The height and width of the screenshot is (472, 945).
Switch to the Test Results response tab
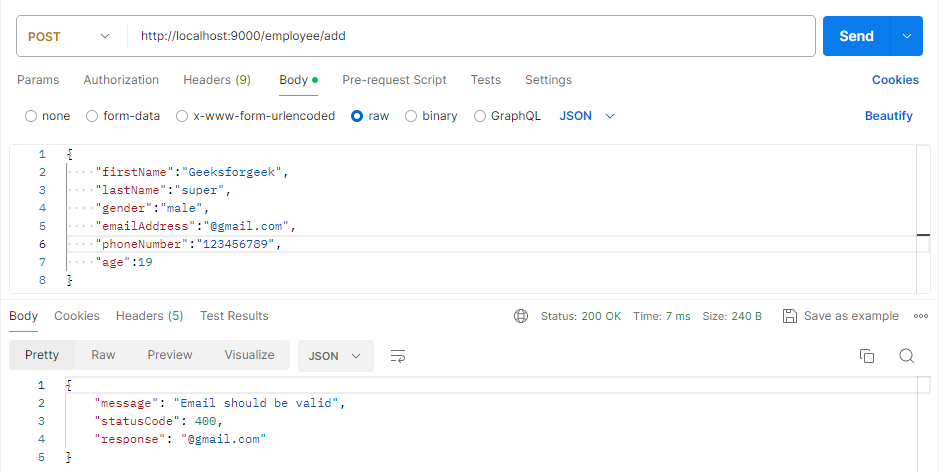234,316
